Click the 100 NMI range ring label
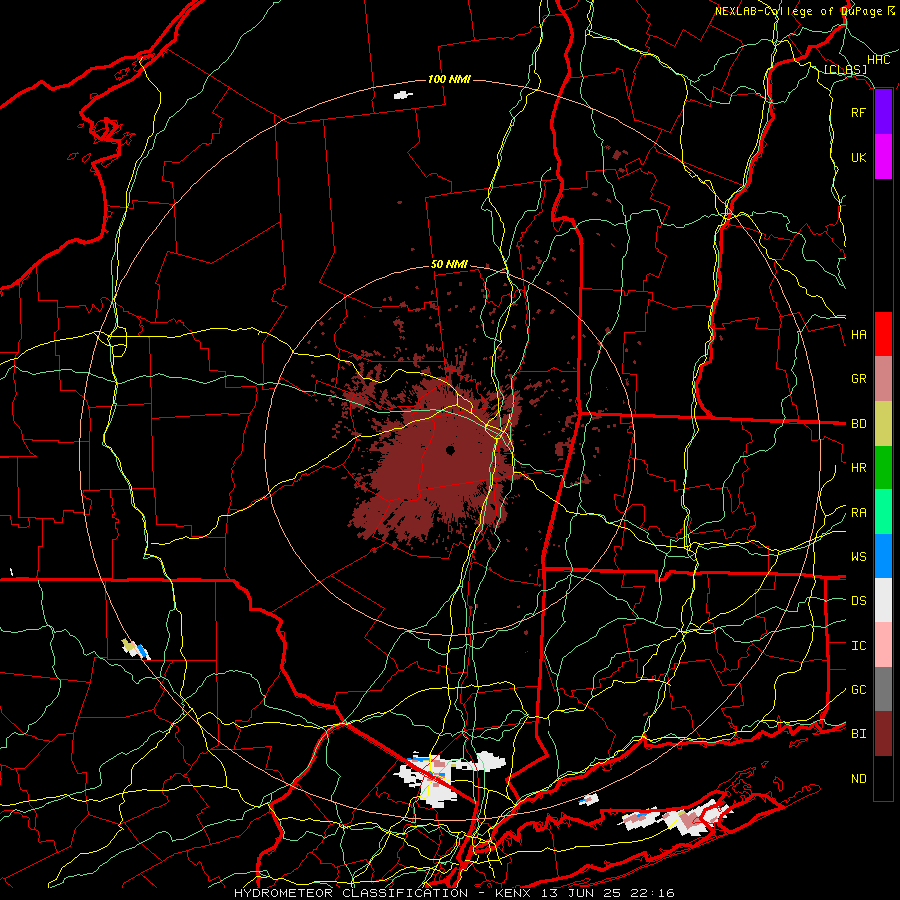Viewport: 900px width, 900px height. pyautogui.click(x=449, y=79)
